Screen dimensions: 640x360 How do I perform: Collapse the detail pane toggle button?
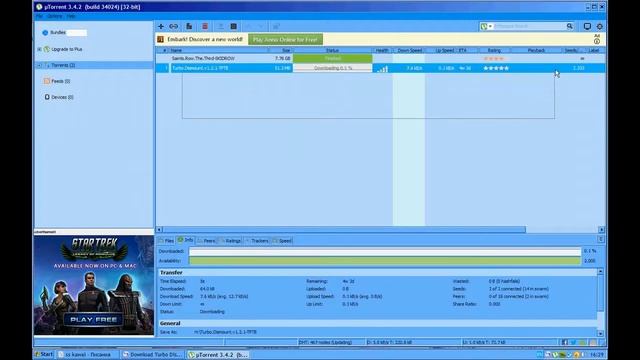(x=601, y=240)
